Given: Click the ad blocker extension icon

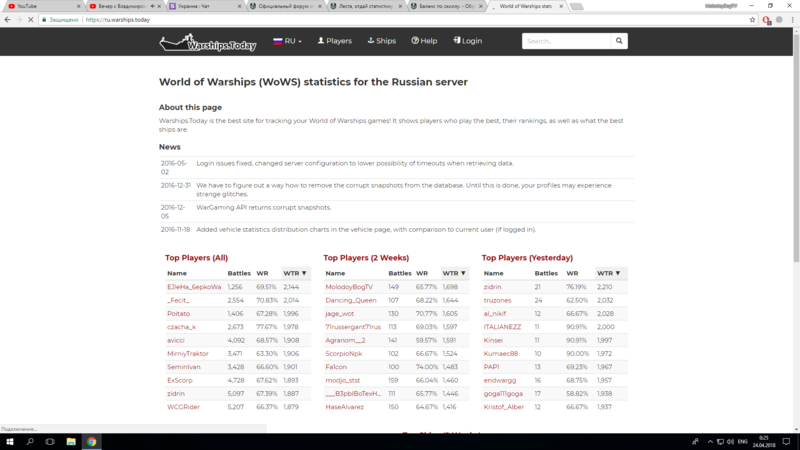Looking at the screenshot, I should coord(766,20).
